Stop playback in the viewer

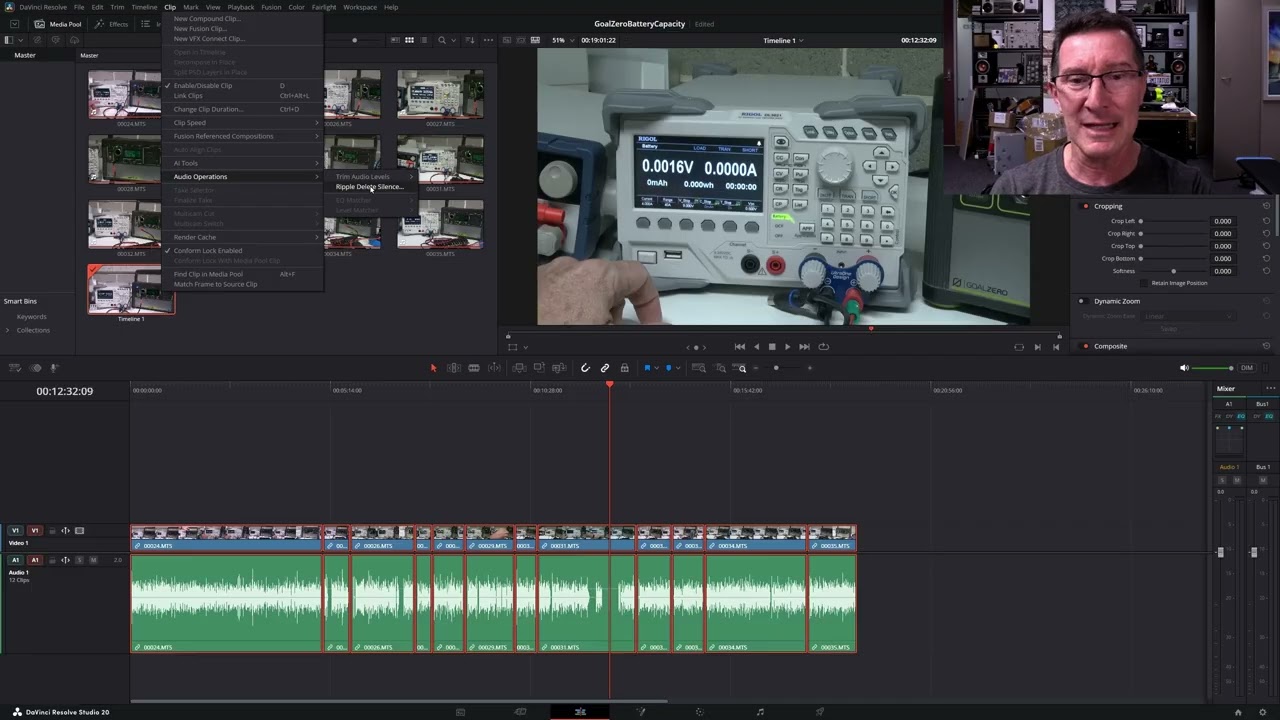pos(771,347)
